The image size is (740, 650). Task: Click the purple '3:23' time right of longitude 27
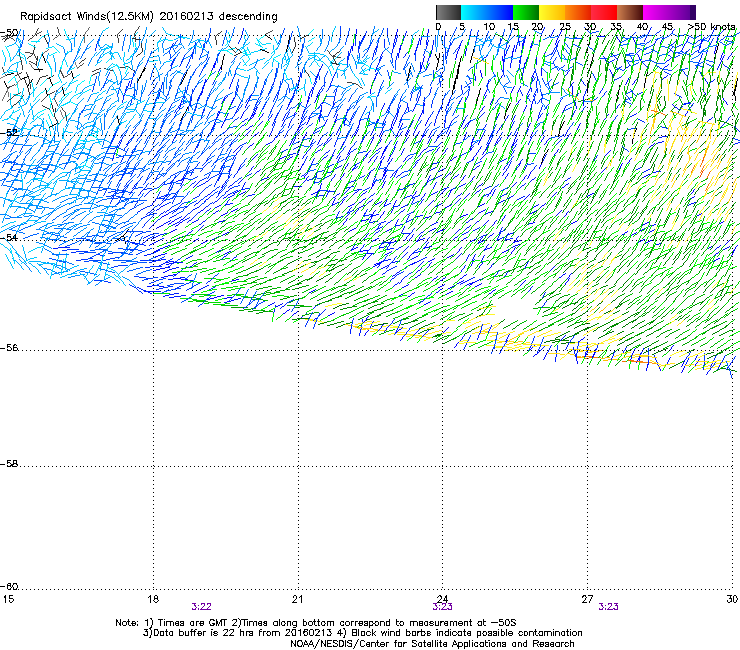click(608, 607)
